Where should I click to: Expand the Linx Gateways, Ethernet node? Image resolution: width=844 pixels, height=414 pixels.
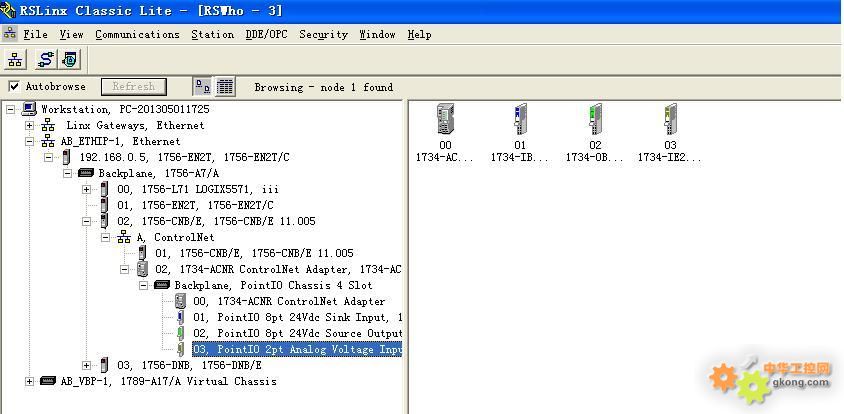point(30,125)
